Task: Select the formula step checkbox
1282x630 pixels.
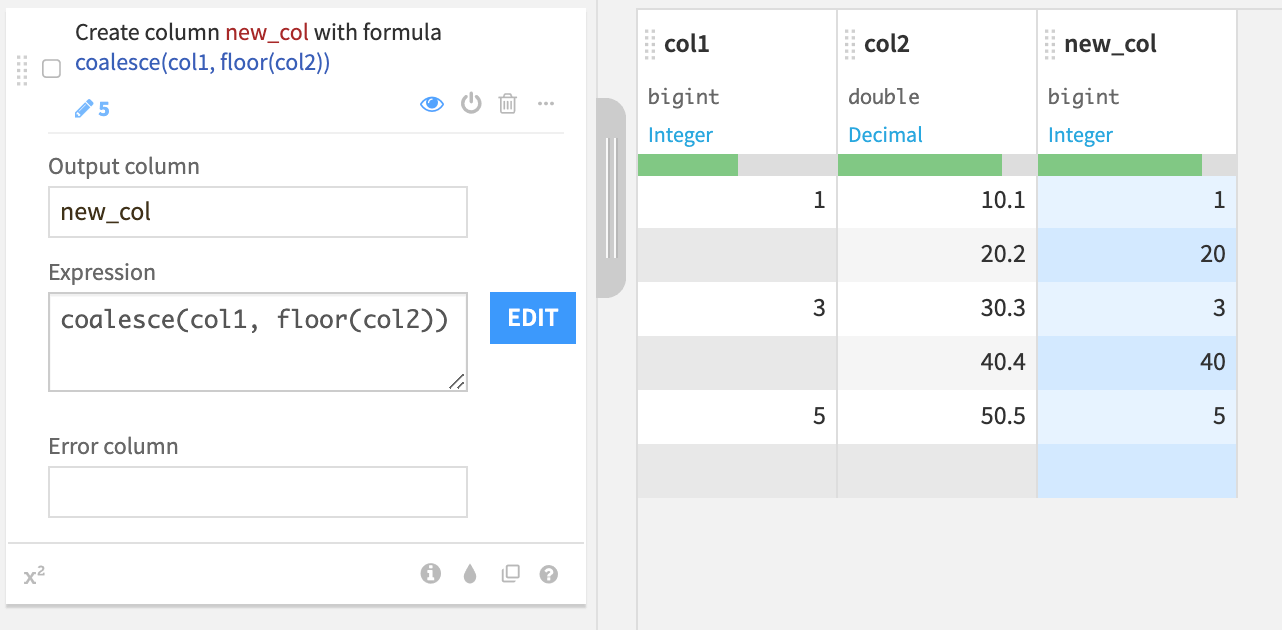Action: click(x=52, y=69)
